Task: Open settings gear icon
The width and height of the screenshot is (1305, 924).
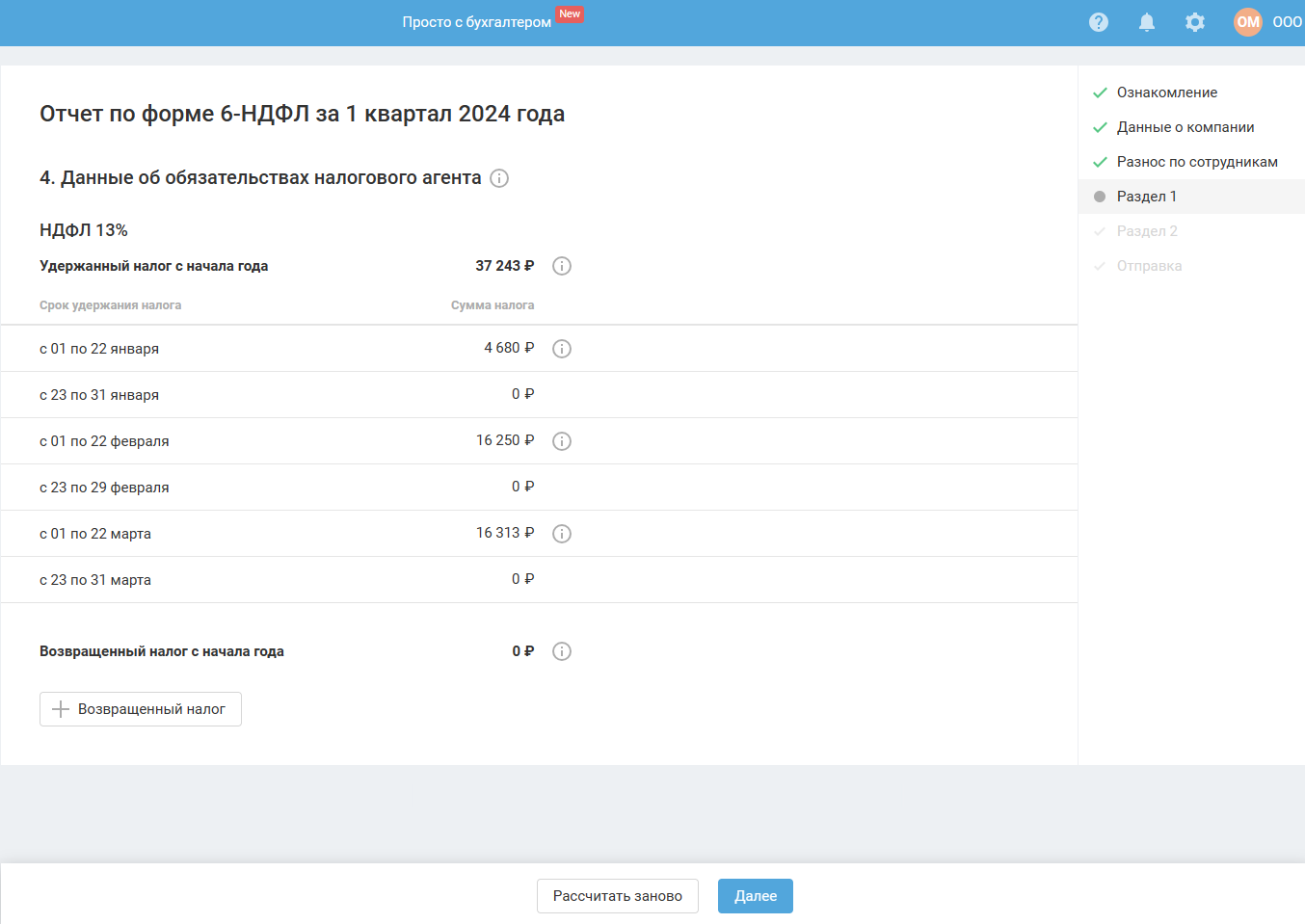Action: (1195, 22)
